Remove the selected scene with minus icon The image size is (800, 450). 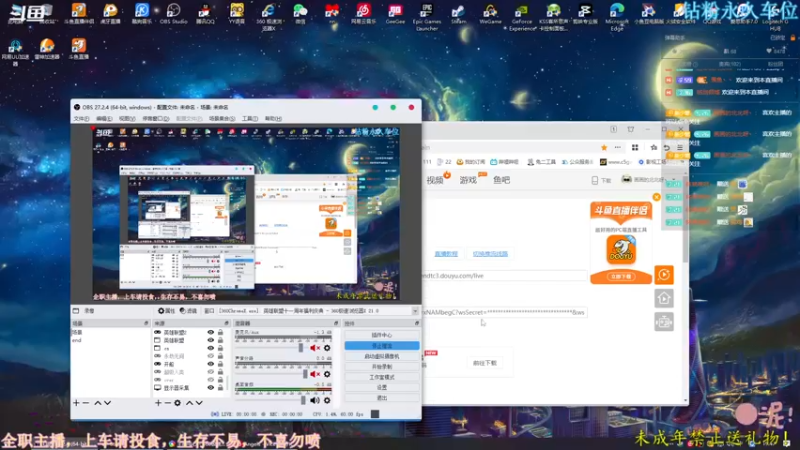click(86, 403)
